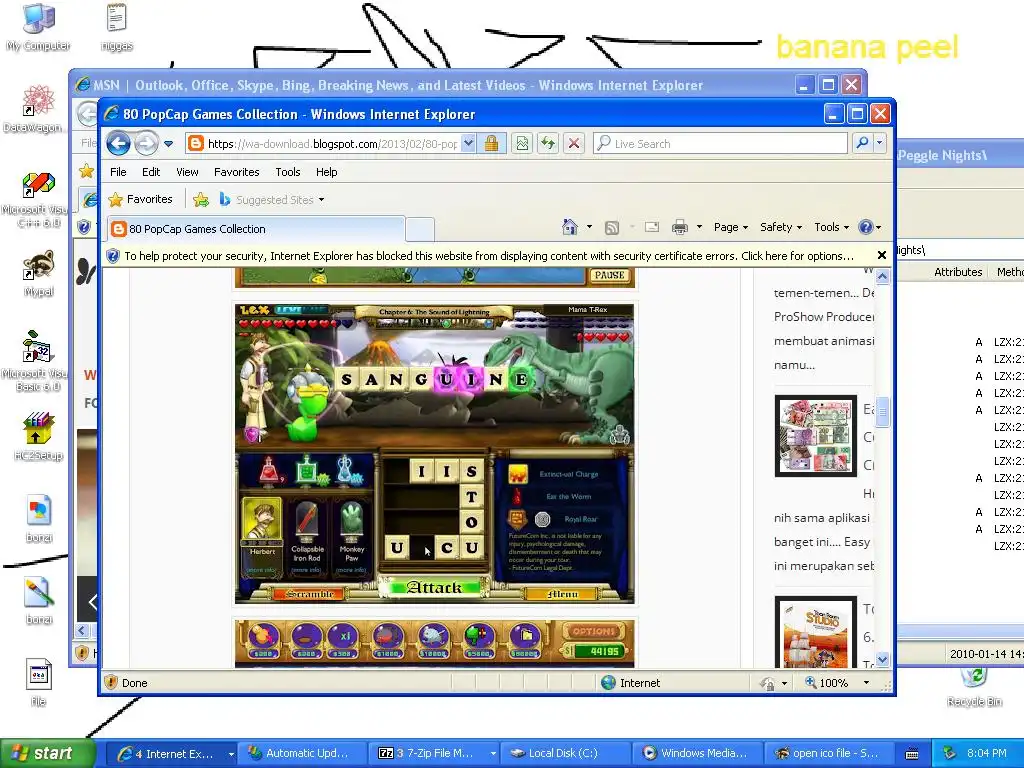Click the Attributes column header
Viewport: 1024px width, 768px height.
(x=958, y=272)
